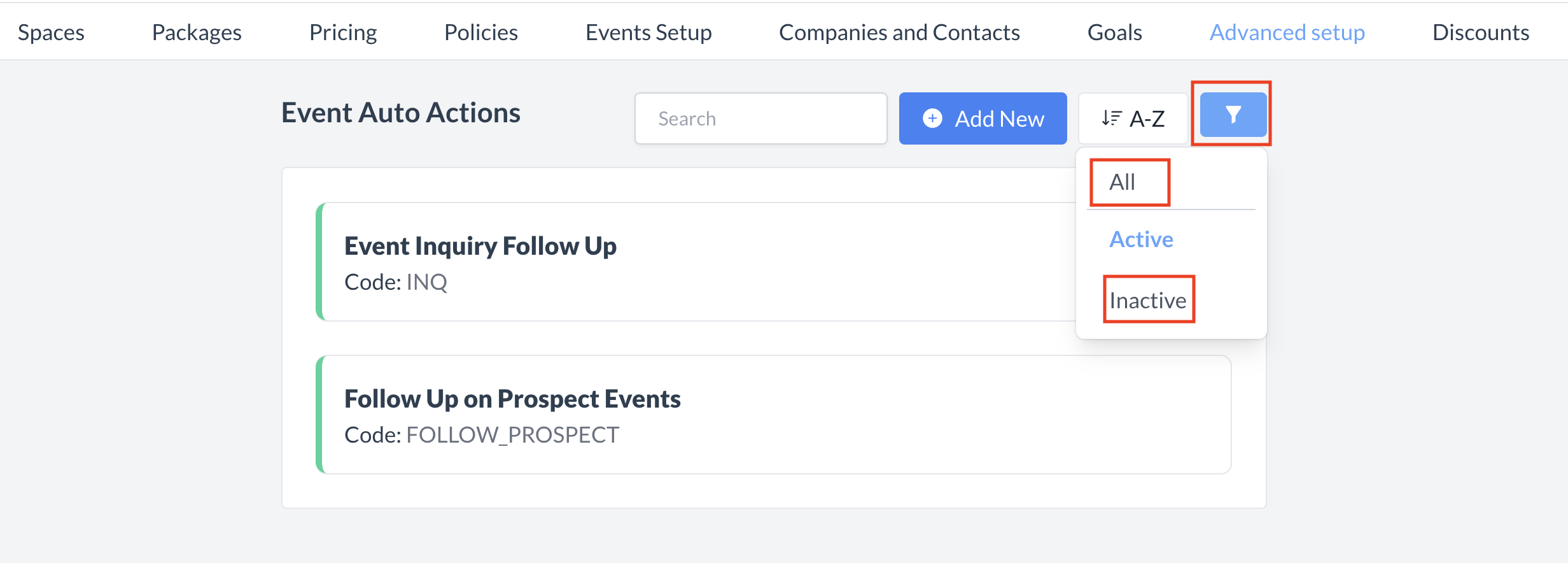The width and height of the screenshot is (1568, 563).
Task: Click the Event Auto Actions heading
Action: click(x=400, y=112)
